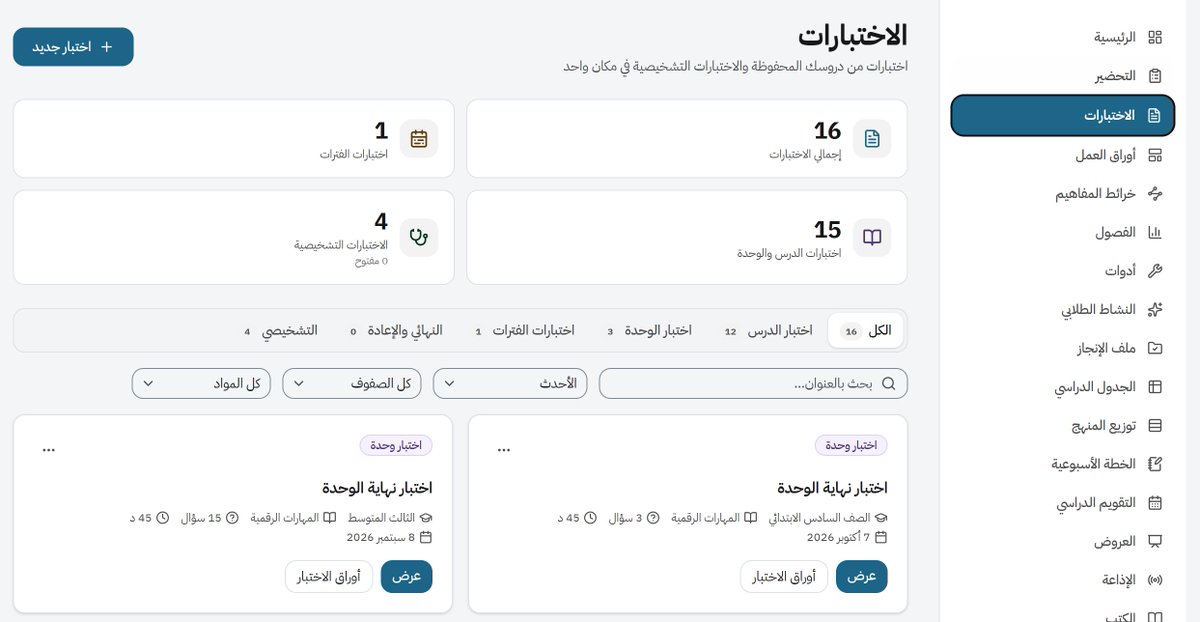1200x622 pixels.
Task: Create a new test with اختبار جديد
Action: (x=73, y=47)
